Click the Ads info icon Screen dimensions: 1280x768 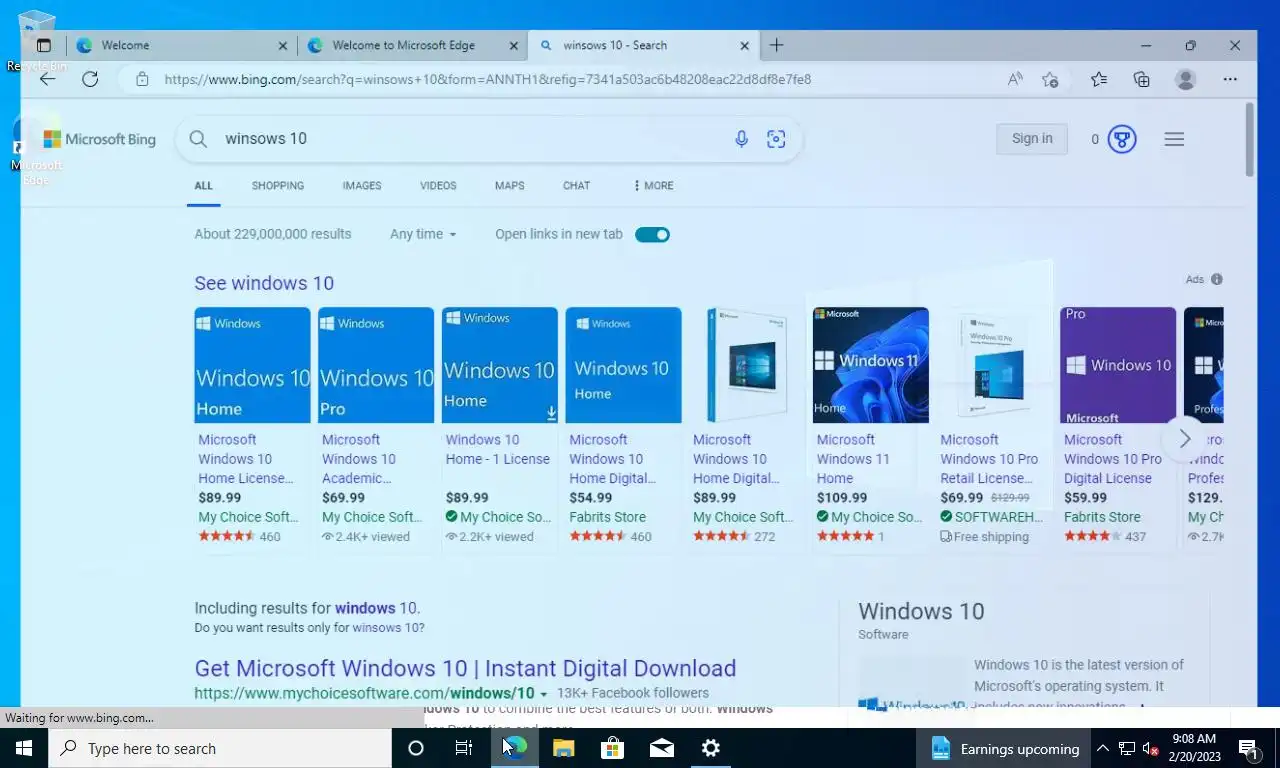click(1217, 280)
